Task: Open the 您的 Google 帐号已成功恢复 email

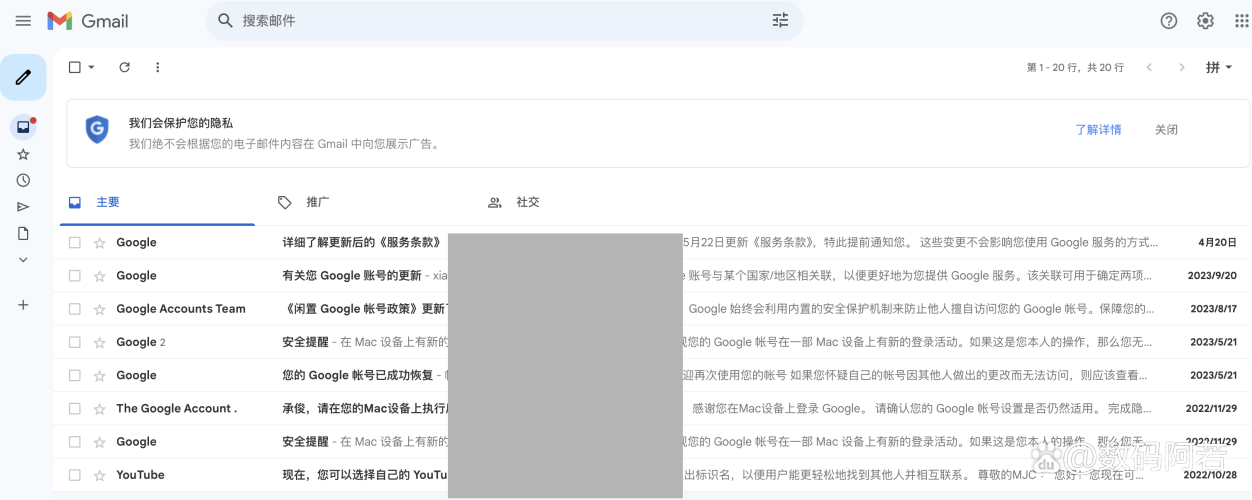Action: 652,376
